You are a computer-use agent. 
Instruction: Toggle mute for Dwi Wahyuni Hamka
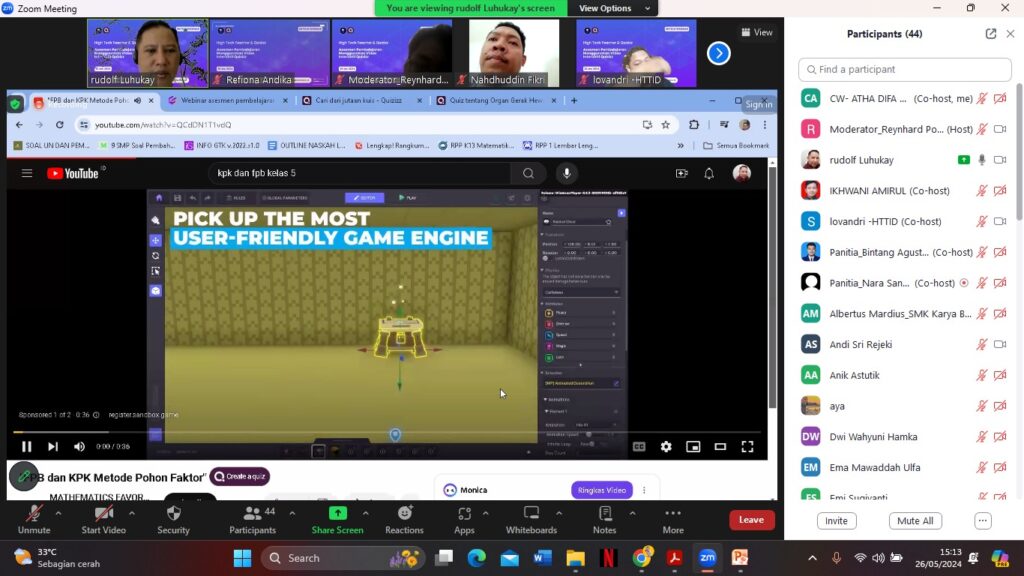[982, 436]
